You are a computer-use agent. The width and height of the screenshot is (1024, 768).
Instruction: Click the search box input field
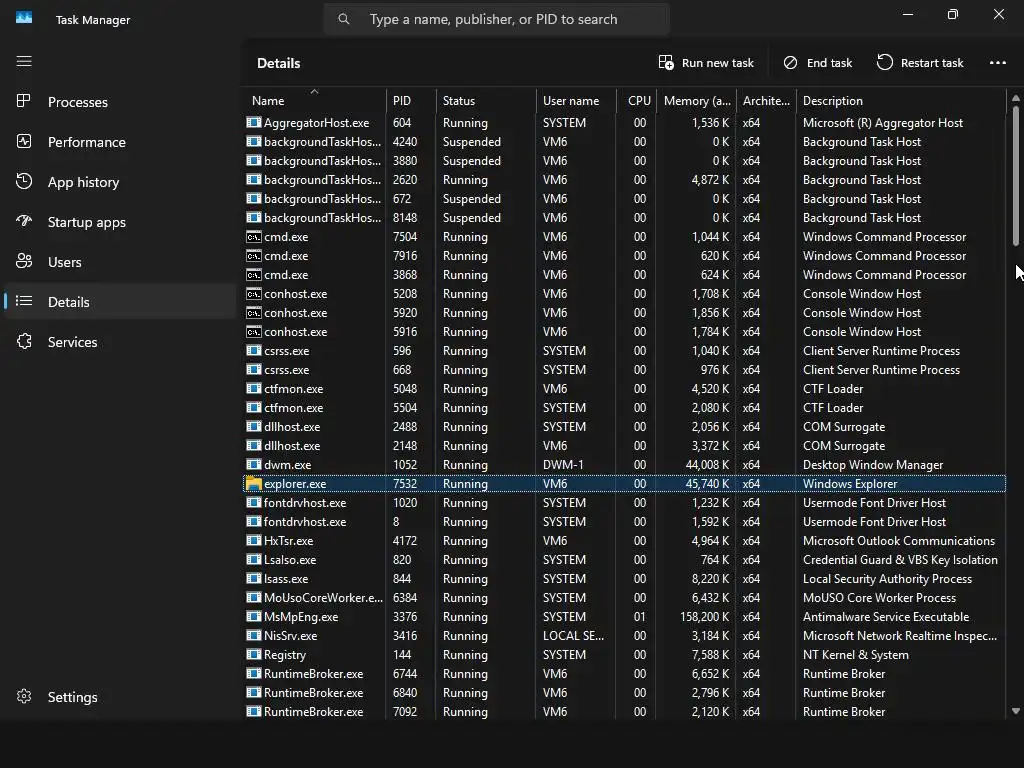pos(496,19)
